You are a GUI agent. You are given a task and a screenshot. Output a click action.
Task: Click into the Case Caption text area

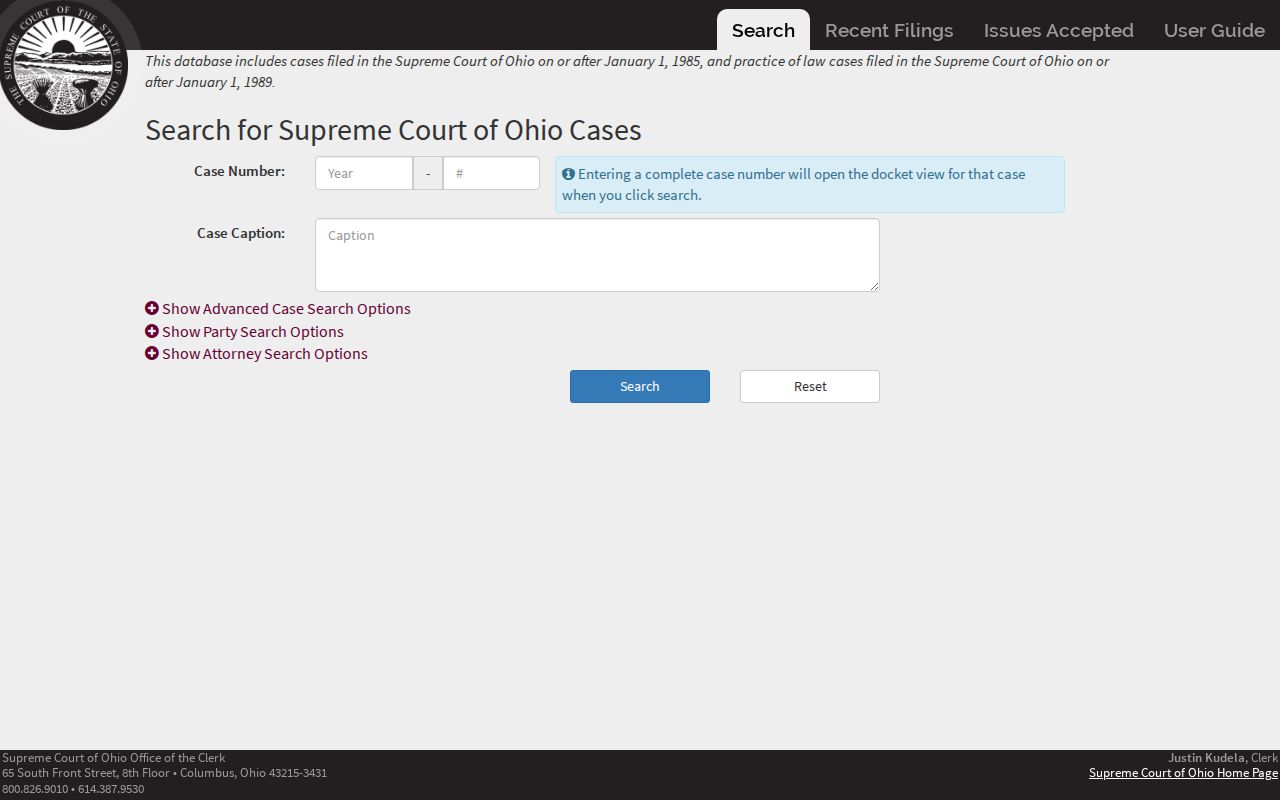[597, 255]
